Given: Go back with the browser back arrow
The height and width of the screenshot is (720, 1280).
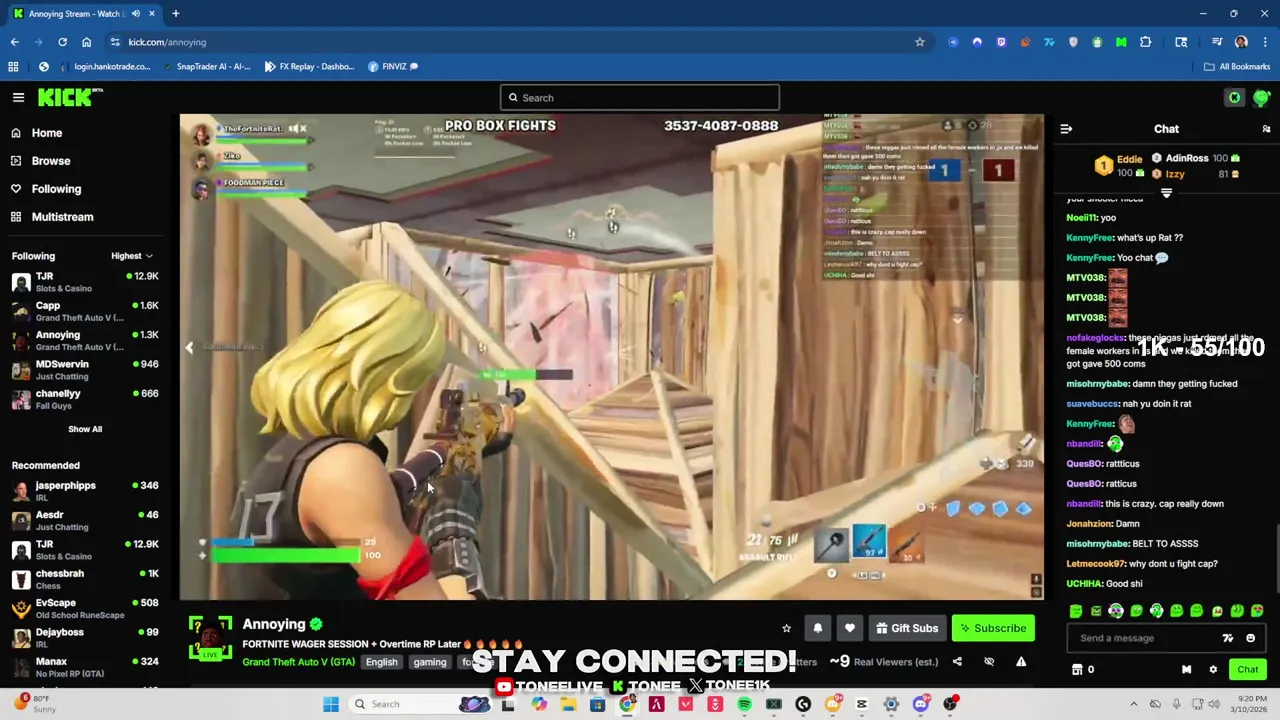Looking at the screenshot, I should click(x=15, y=42).
